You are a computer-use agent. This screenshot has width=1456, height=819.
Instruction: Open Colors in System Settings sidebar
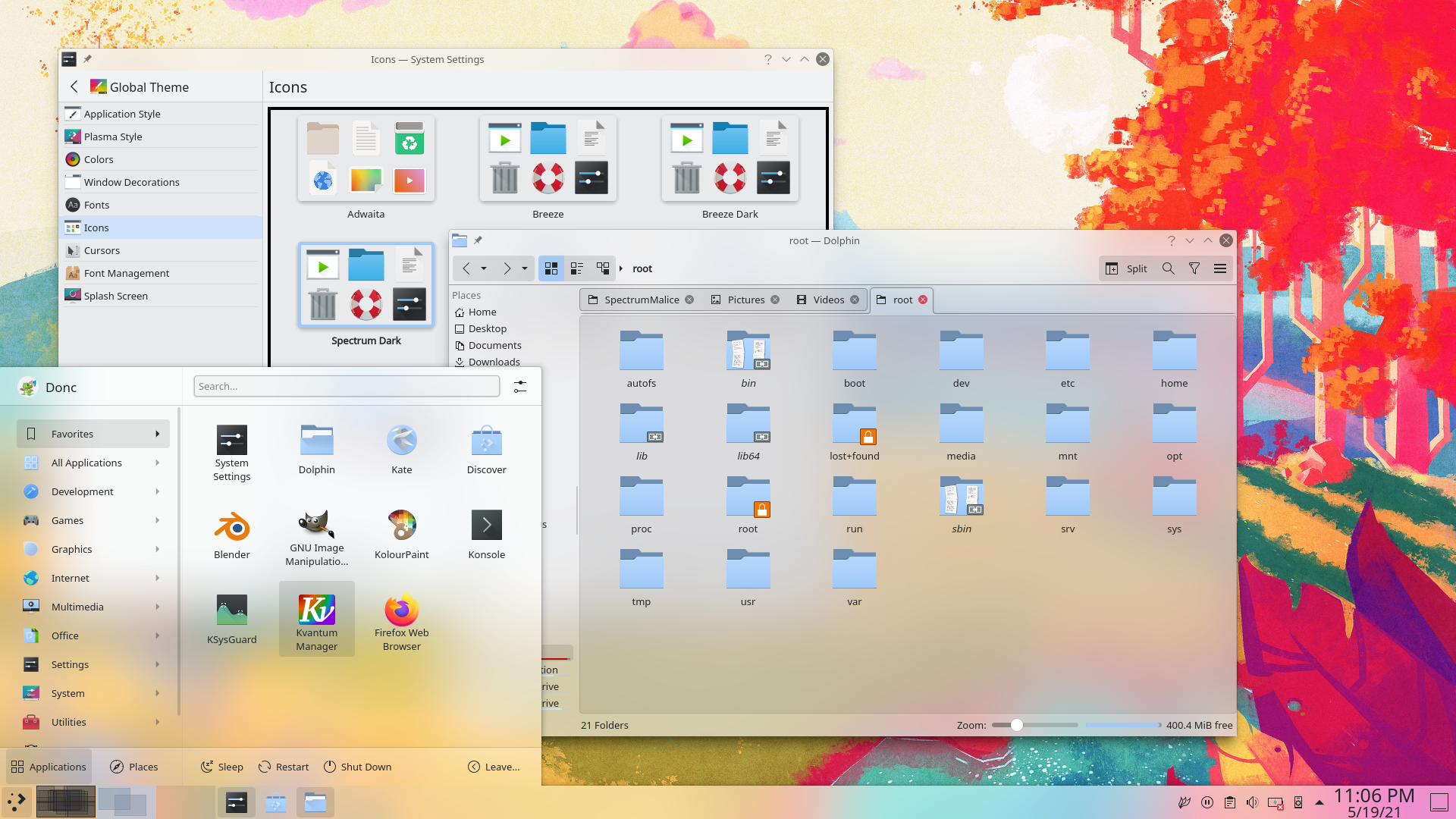(160, 159)
